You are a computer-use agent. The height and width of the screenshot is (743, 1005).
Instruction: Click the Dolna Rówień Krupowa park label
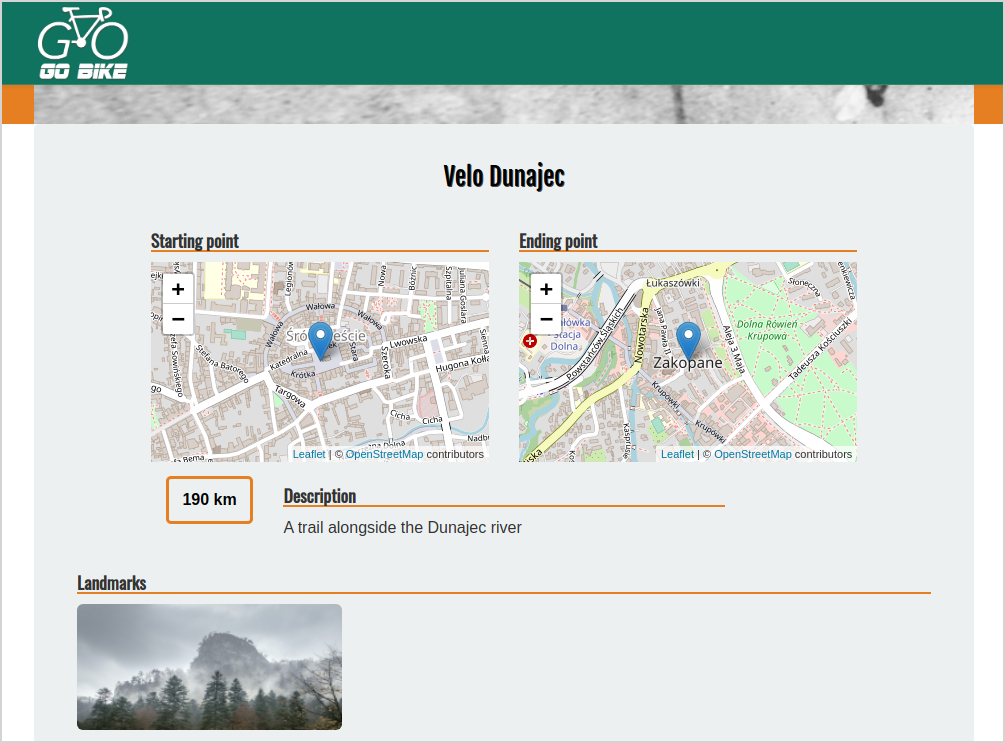767,330
